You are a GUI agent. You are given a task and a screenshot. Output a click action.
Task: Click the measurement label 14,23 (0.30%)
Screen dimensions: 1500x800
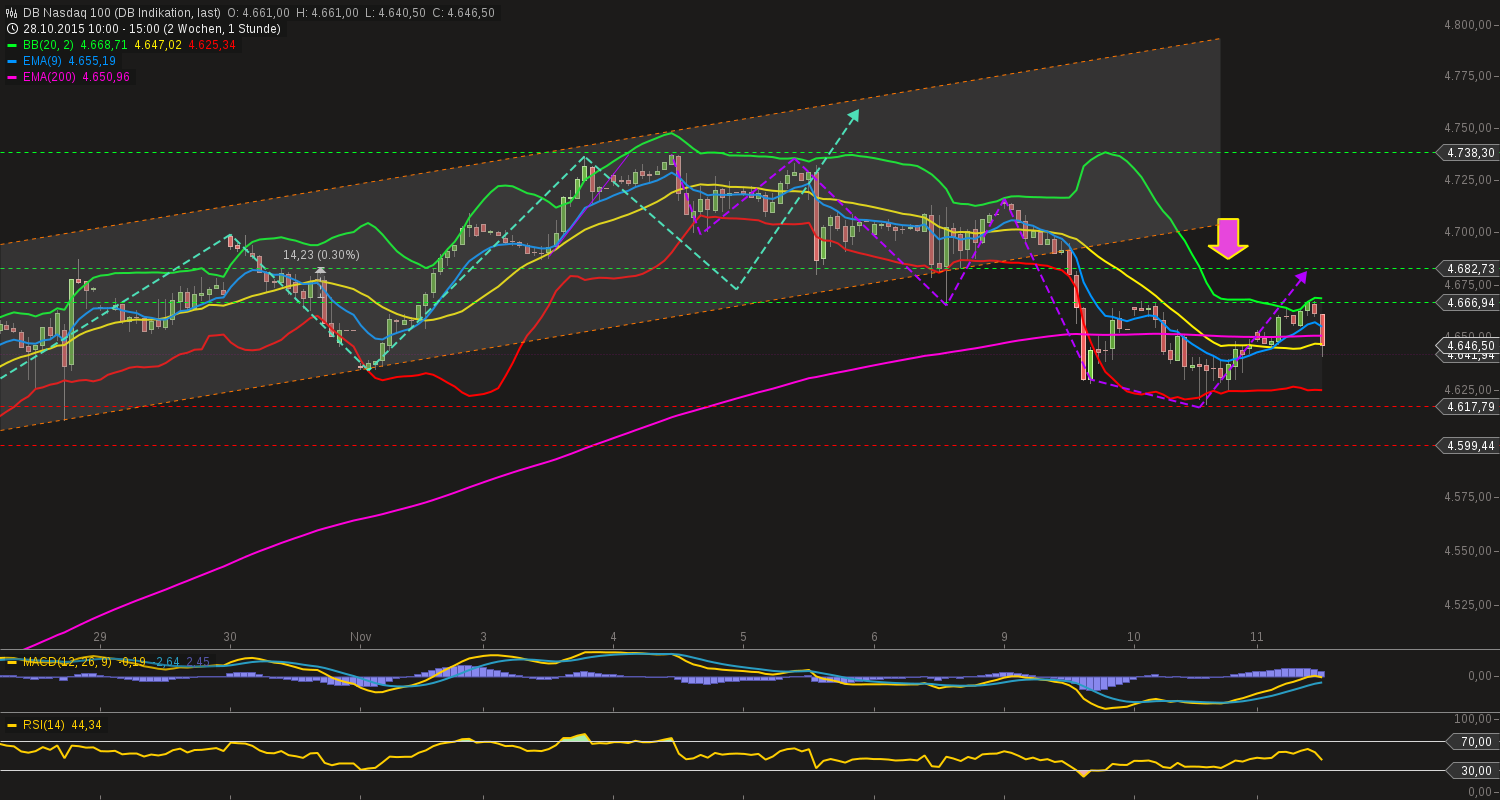click(x=321, y=255)
